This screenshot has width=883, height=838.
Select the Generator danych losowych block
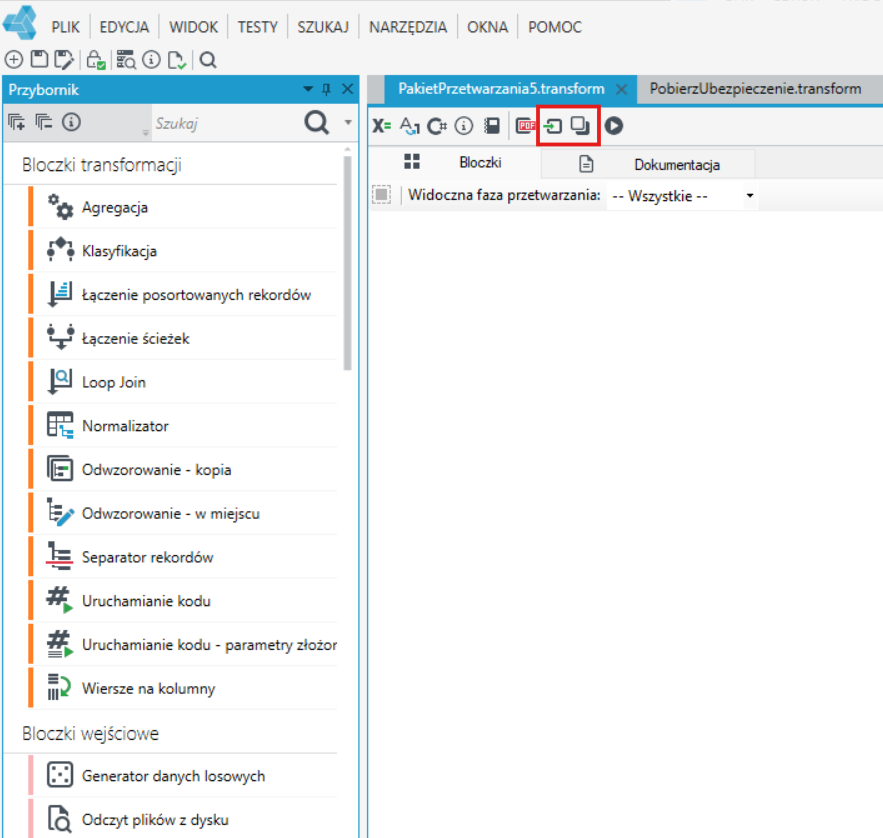tap(184, 776)
